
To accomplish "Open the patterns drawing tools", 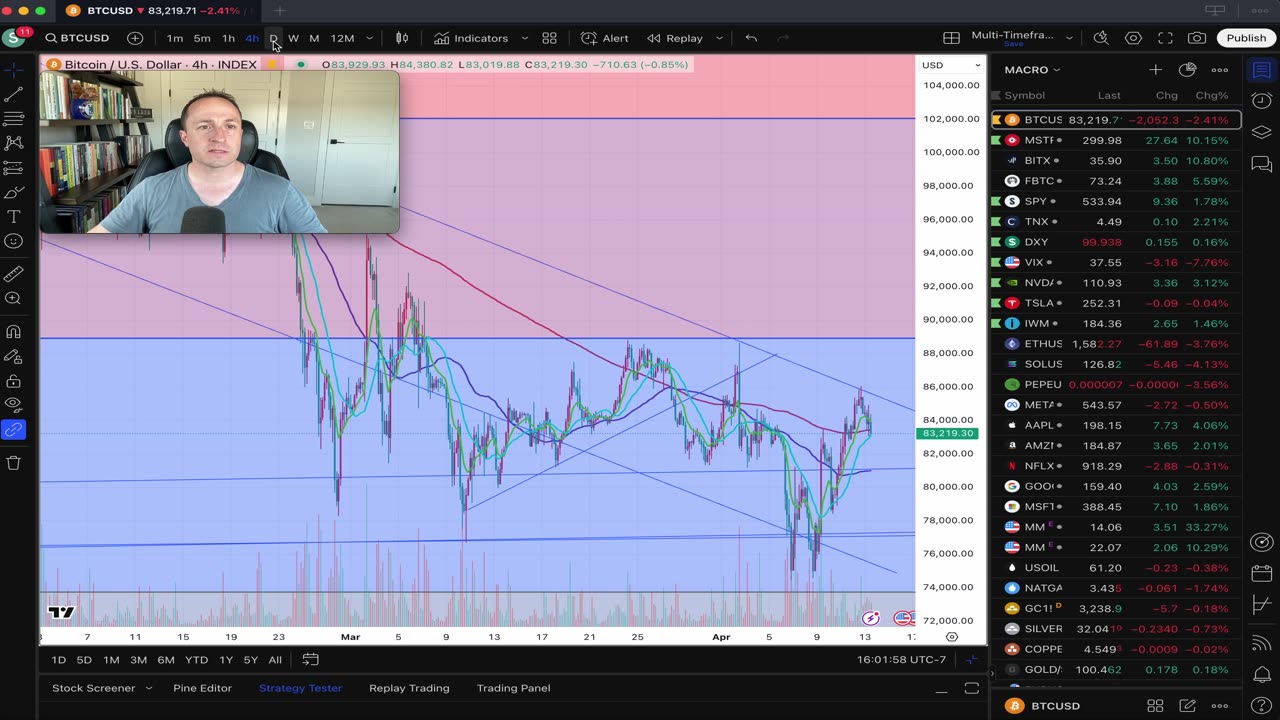I will coord(13,143).
